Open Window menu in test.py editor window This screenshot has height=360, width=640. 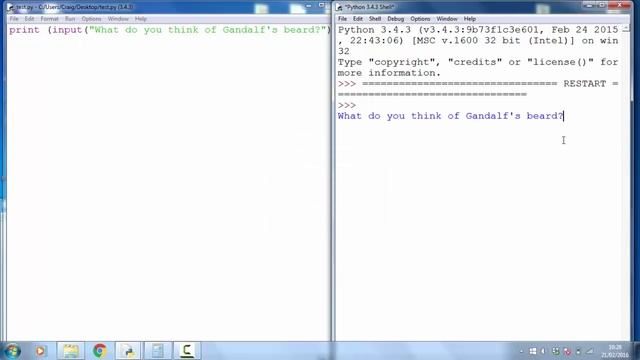[118, 19]
